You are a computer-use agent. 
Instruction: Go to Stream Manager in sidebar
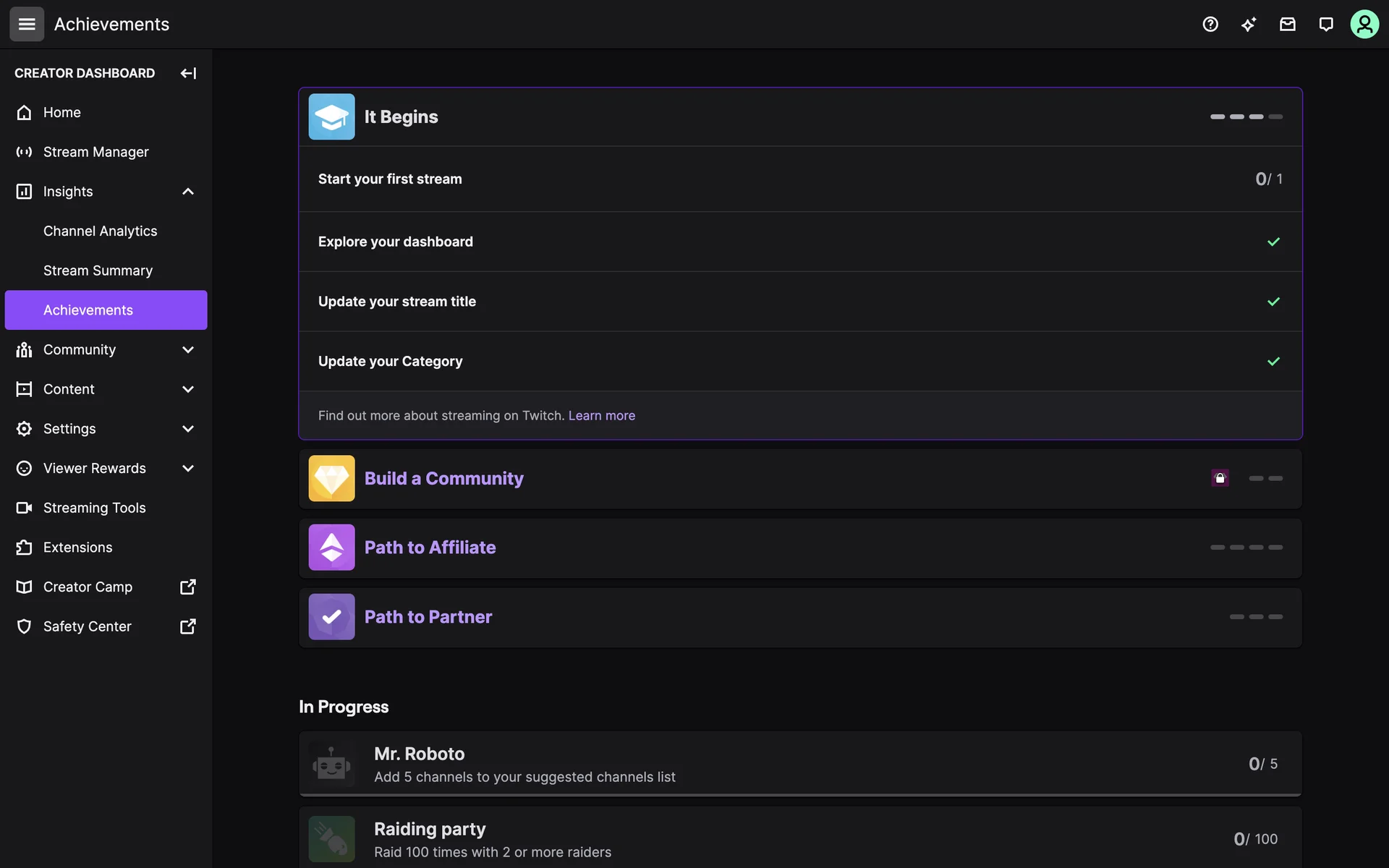[x=95, y=152]
